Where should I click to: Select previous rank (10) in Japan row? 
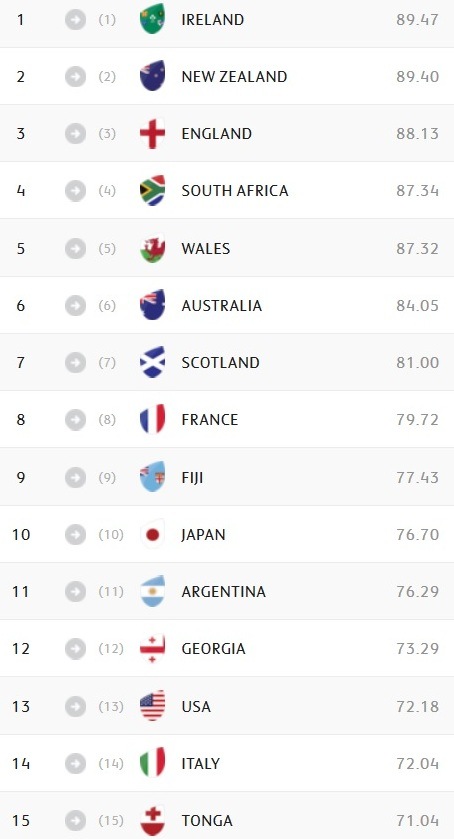tap(111, 535)
